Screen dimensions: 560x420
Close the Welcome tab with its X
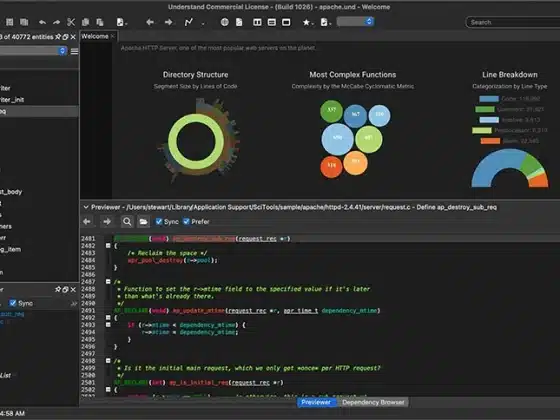pos(113,36)
